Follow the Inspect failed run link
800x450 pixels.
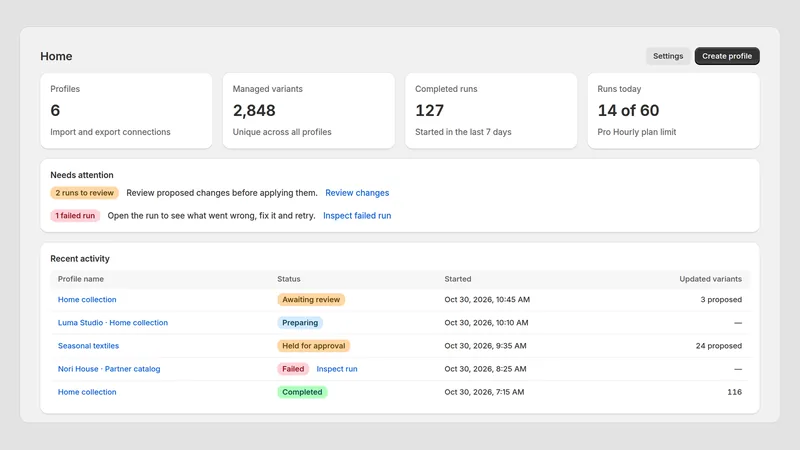coord(357,216)
